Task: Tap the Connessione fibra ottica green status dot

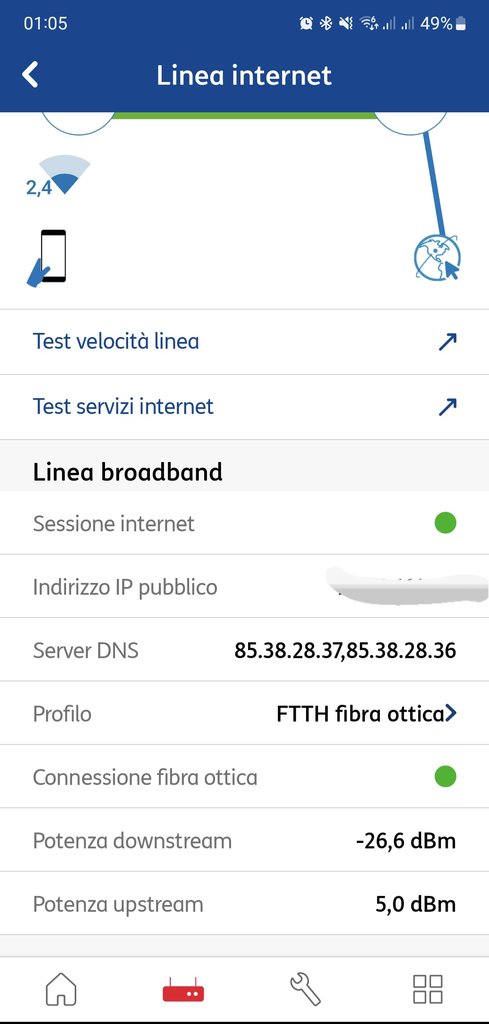Action: tap(445, 776)
